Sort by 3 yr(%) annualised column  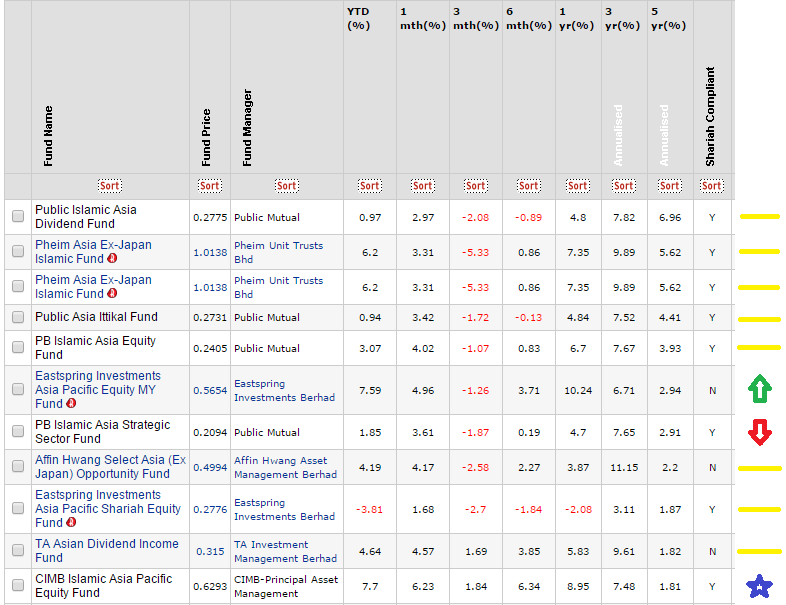624,186
